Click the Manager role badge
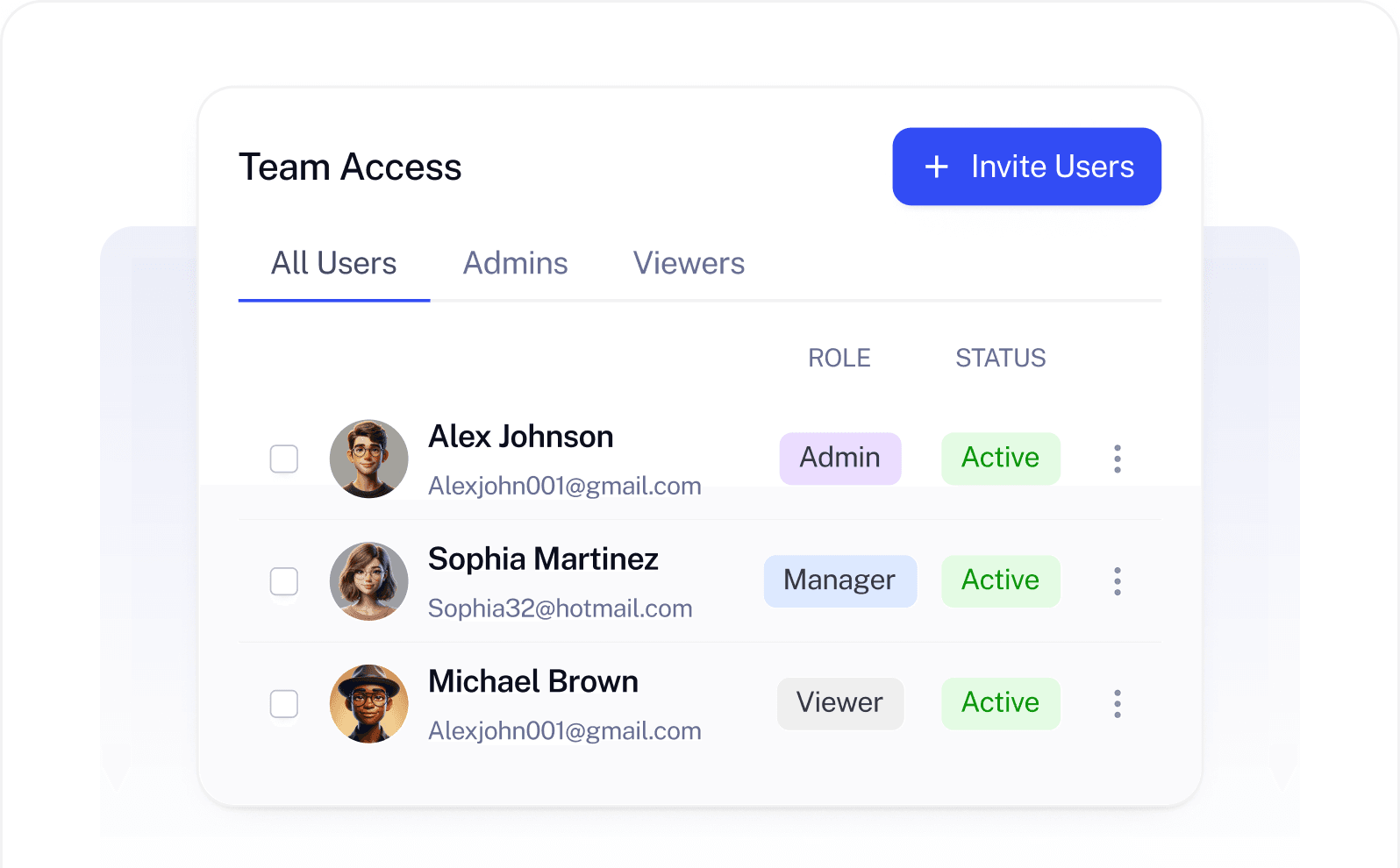The width and height of the screenshot is (1400, 868). tap(840, 581)
